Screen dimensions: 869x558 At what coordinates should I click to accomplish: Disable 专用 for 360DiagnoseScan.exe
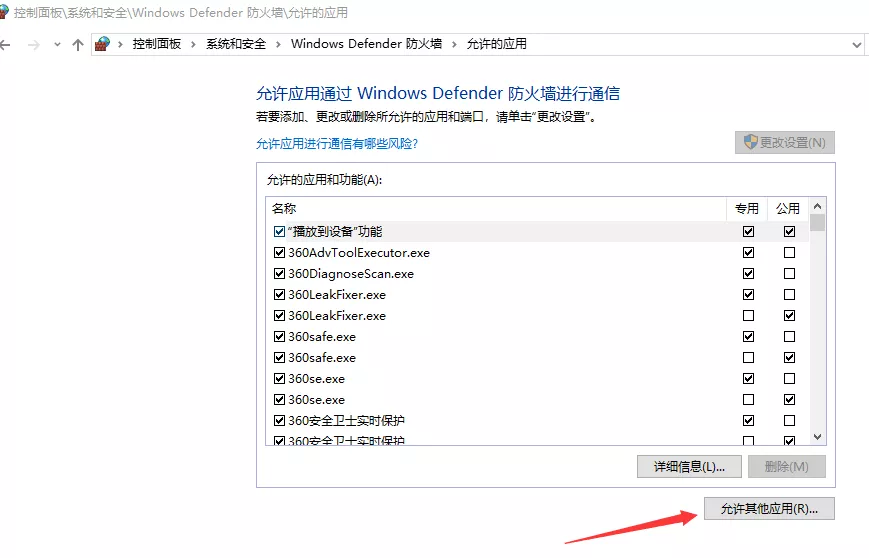[x=748, y=274]
